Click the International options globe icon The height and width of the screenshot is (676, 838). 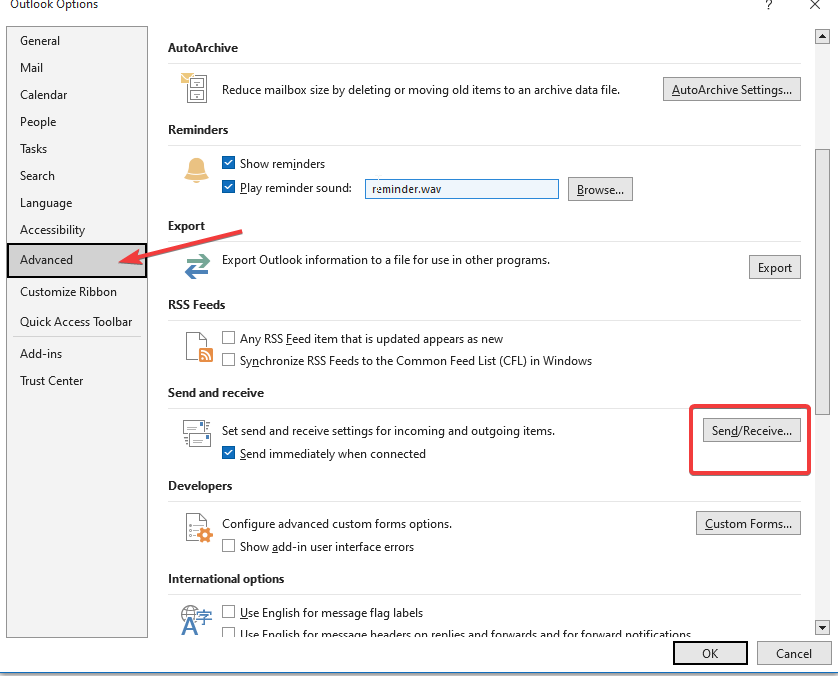click(x=196, y=620)
